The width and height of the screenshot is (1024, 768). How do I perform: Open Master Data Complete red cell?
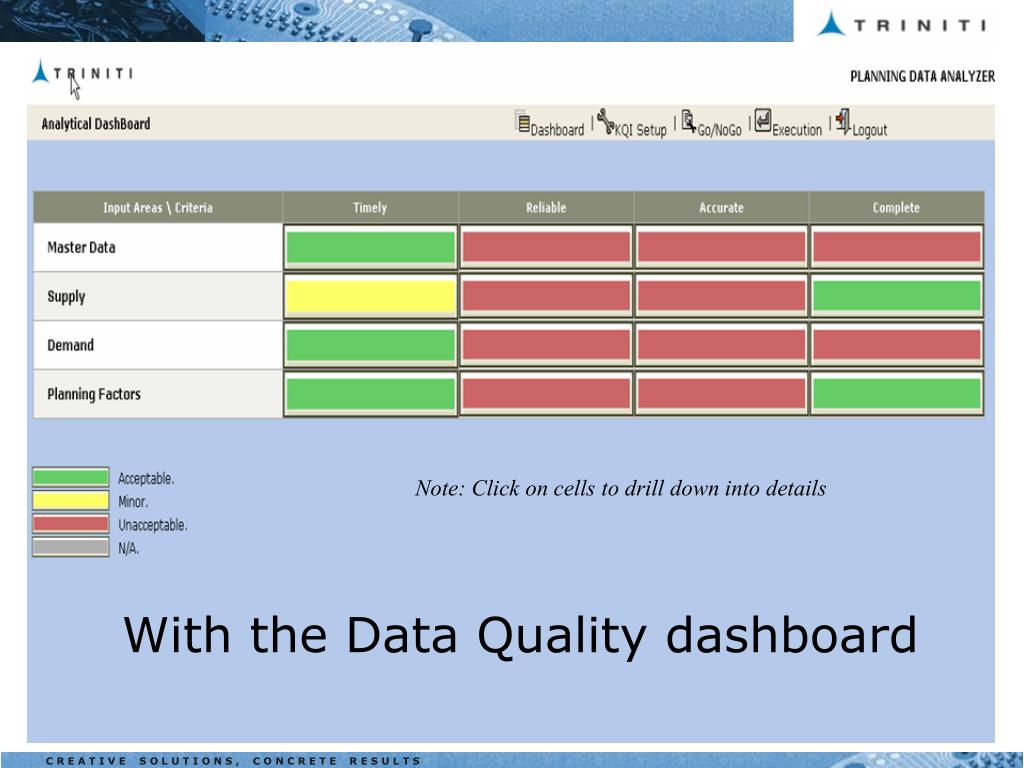coord(897,248)
